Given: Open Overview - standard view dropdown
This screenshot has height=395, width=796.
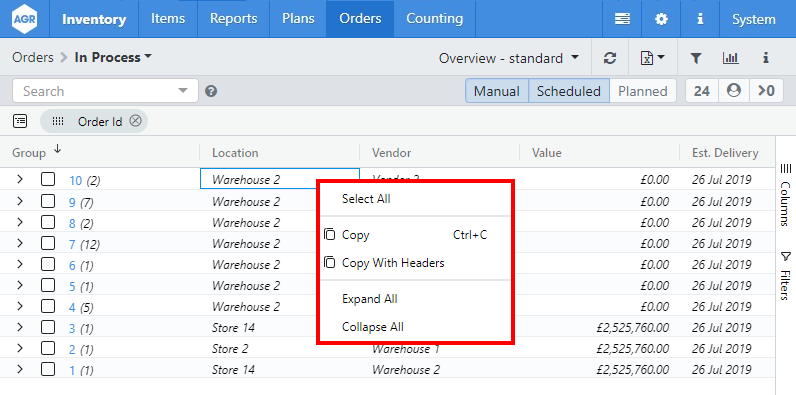Looking at the screenshot, I should point(509,58).
